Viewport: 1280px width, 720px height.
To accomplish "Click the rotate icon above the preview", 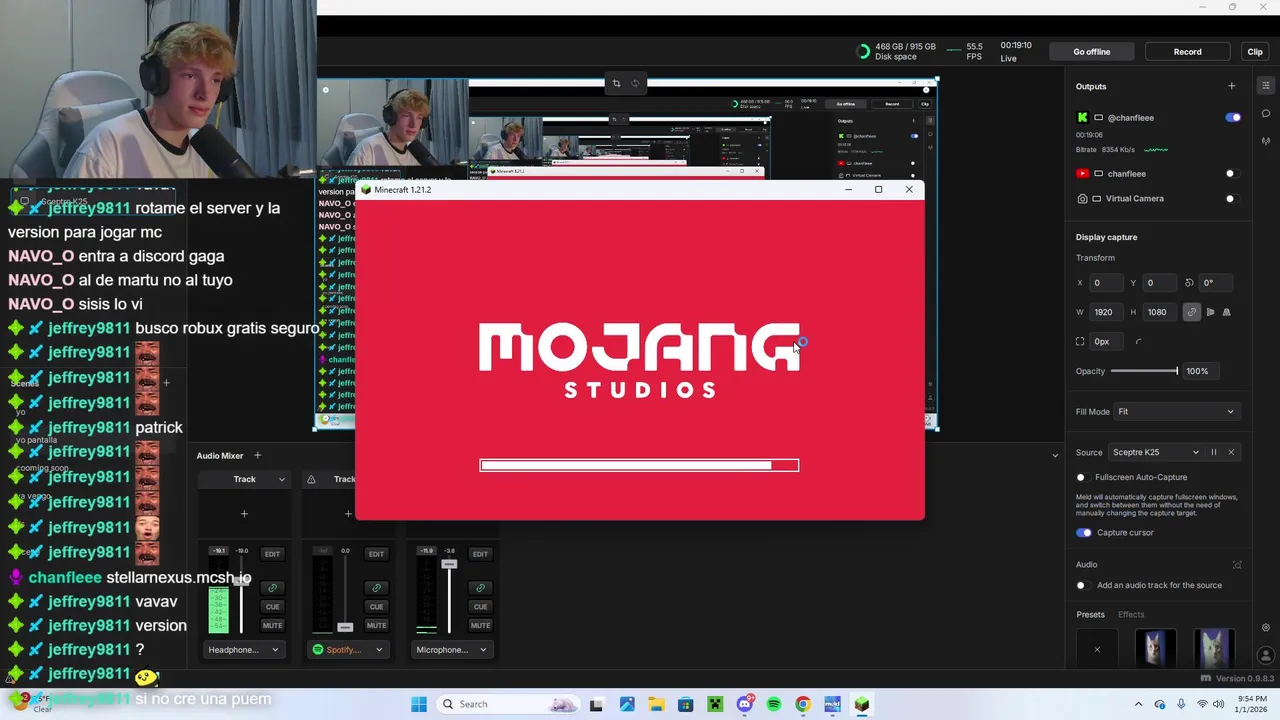I will pos(635,83).
